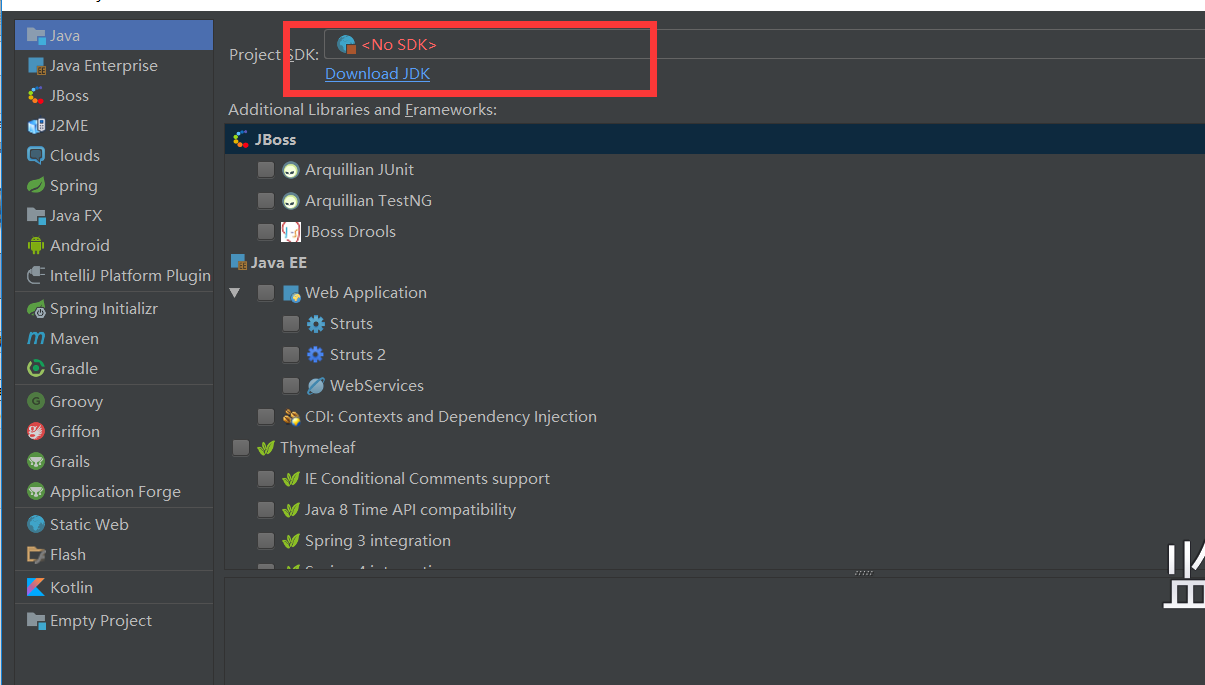Click the Spring leaf icon in sidebar
Image resolution: width=1205 pixels, height=685 pixels.
(36, 186)
